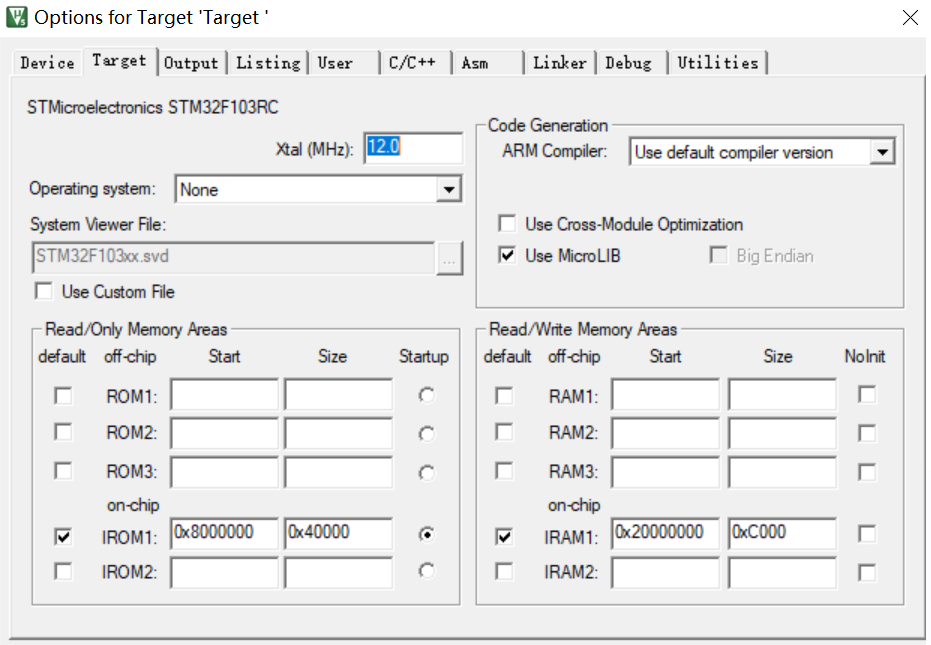
Task: Click the ROM3 Size field
Action: (x=338, y=472)
